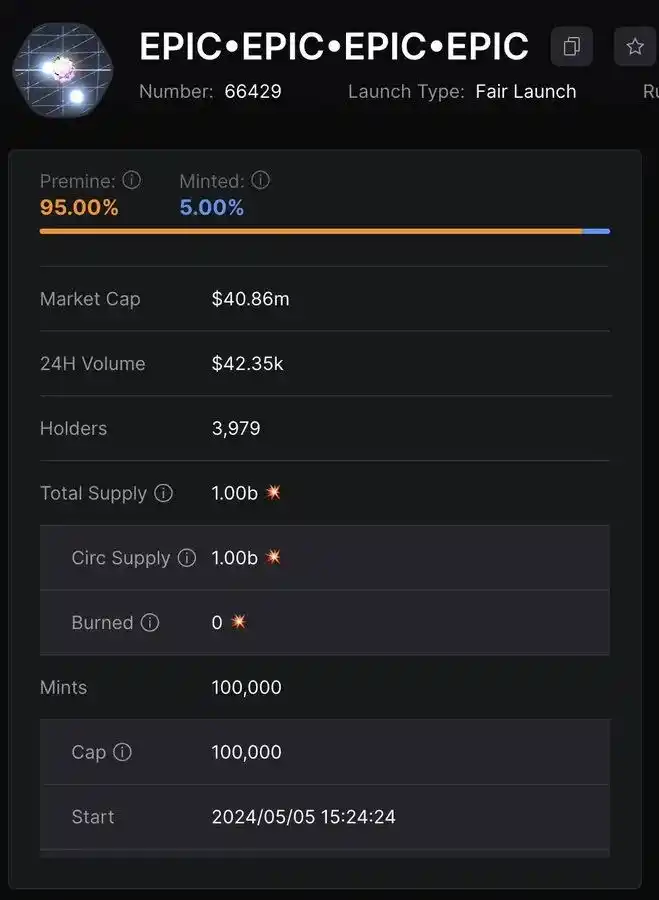Click the info icon beside Circ Supply
659x900 pixels.
coord(186,558)
